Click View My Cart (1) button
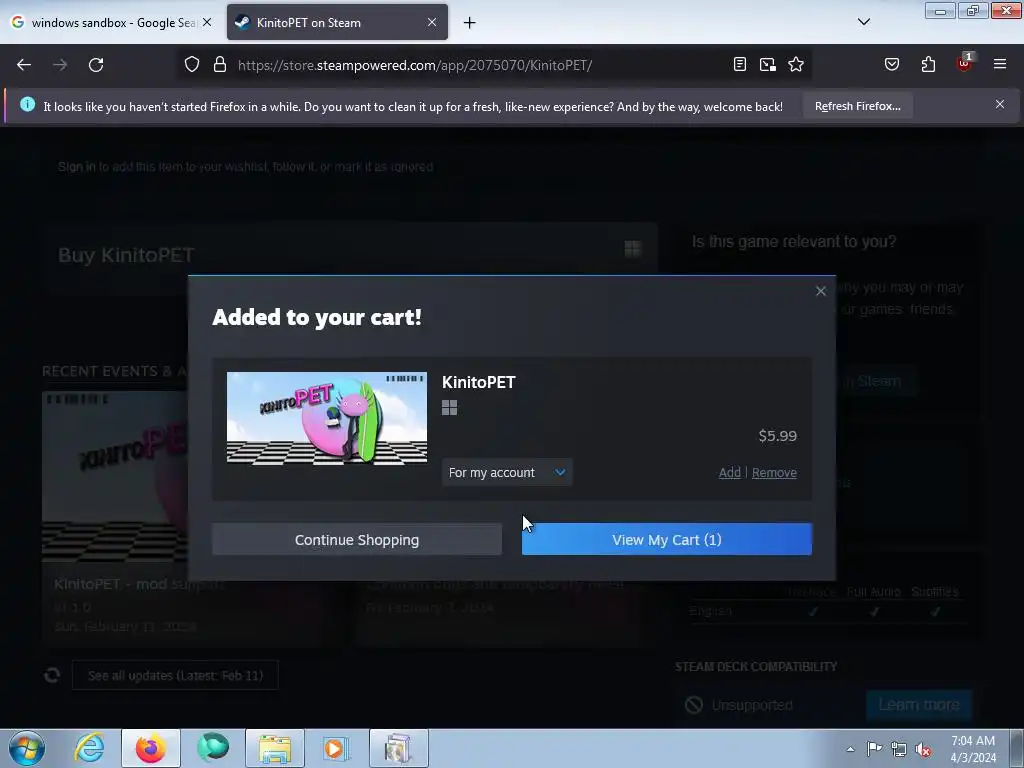 (x=667, y=539)
